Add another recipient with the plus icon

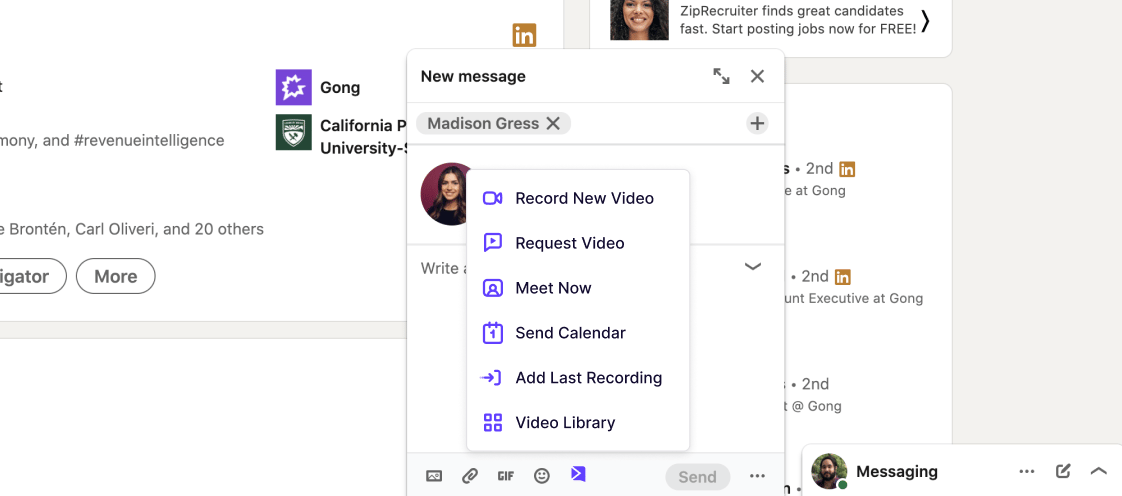[x=757, y=124]
